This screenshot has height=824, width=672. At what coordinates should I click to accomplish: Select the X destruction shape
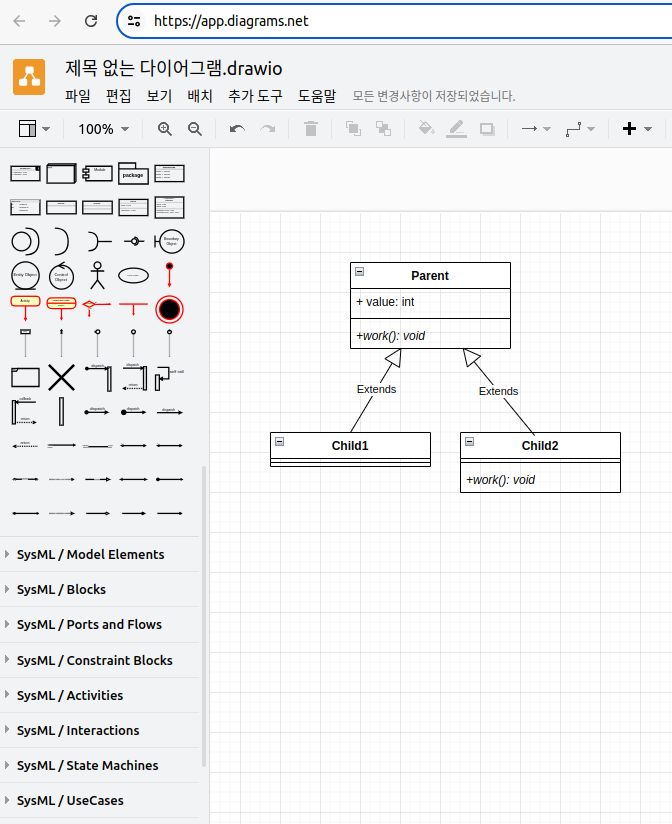pos(61,377)
